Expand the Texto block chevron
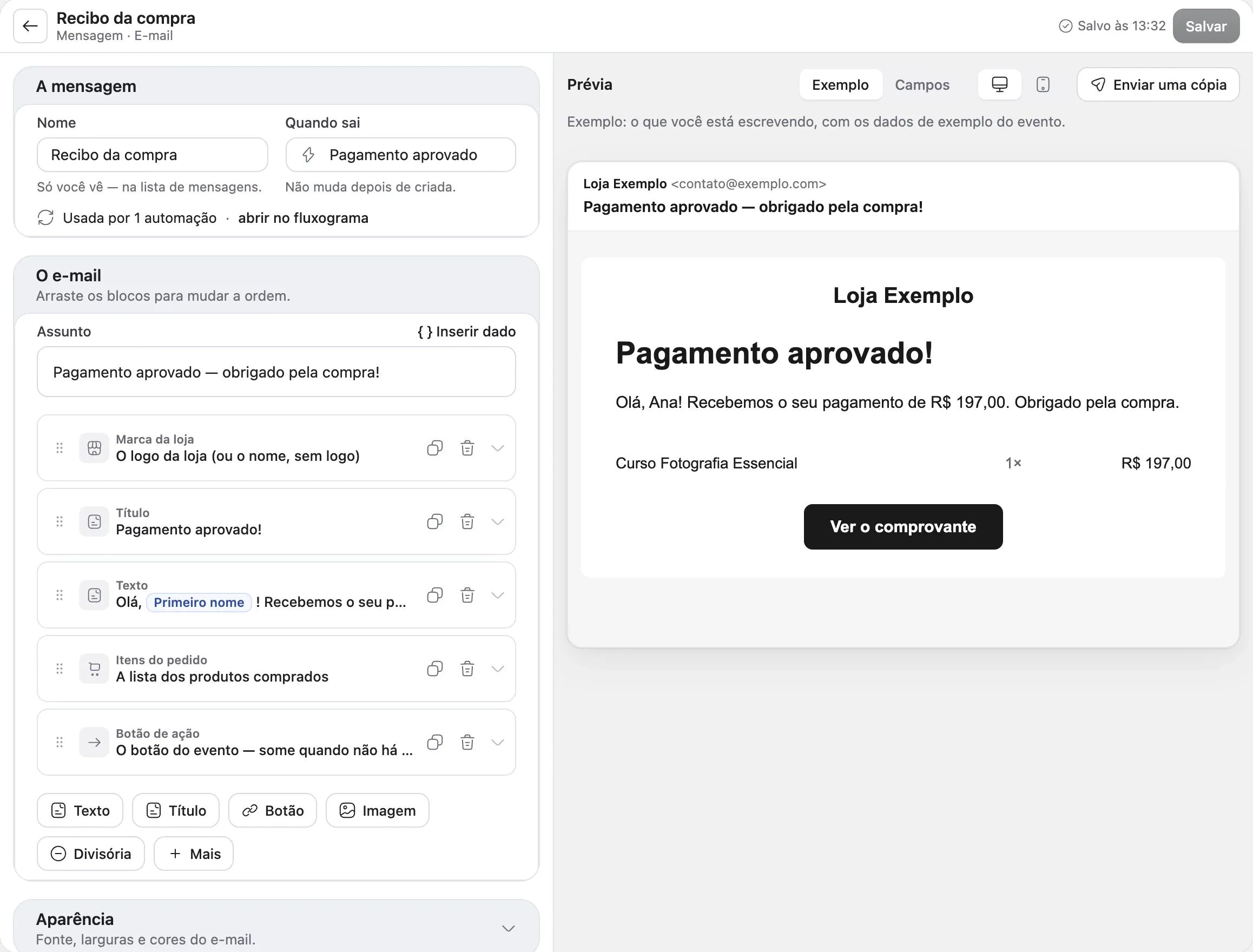The height and width of the screenshot is (952, 1253). point(498,595)
